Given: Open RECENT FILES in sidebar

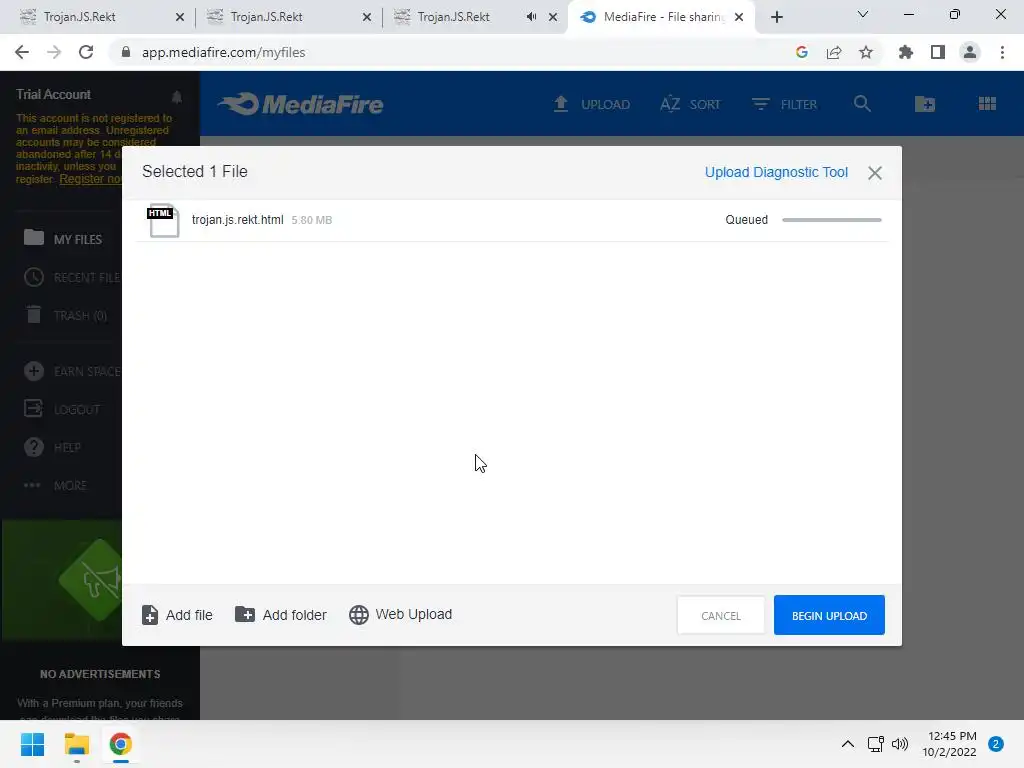Looking at the screenshot, I should pyautogui.click(x=72, y=278).
